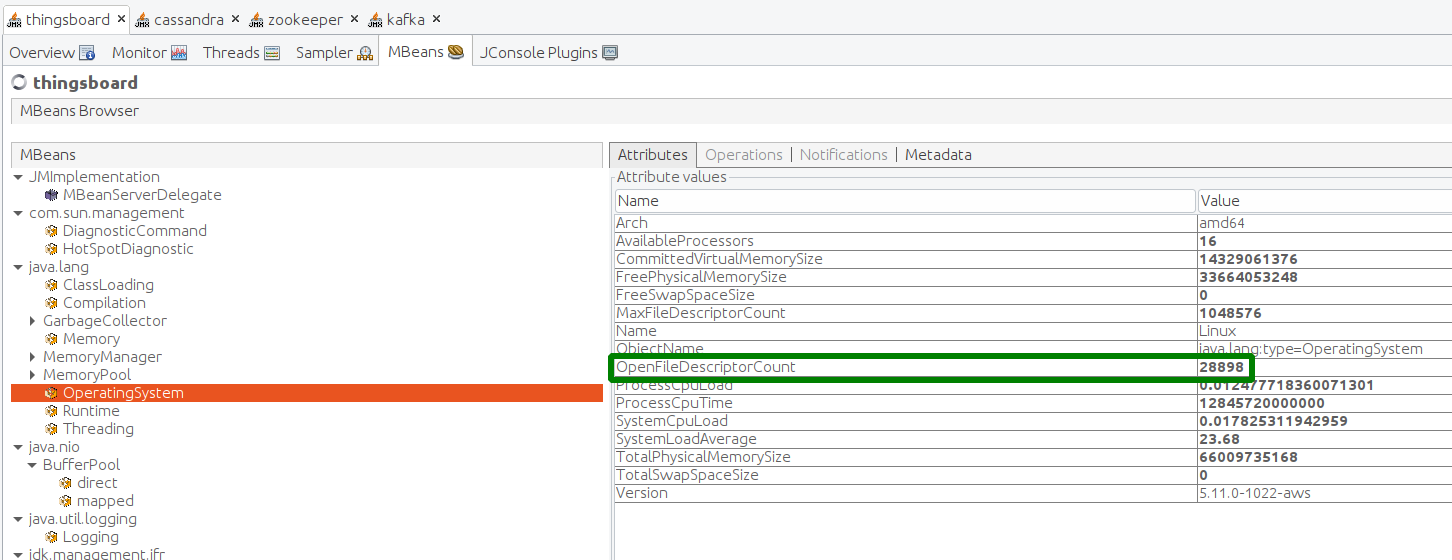Open the Sampler tab
The width and height of the screenshot is (1452, 560).
pyautogui.click(x=334, y=53)
